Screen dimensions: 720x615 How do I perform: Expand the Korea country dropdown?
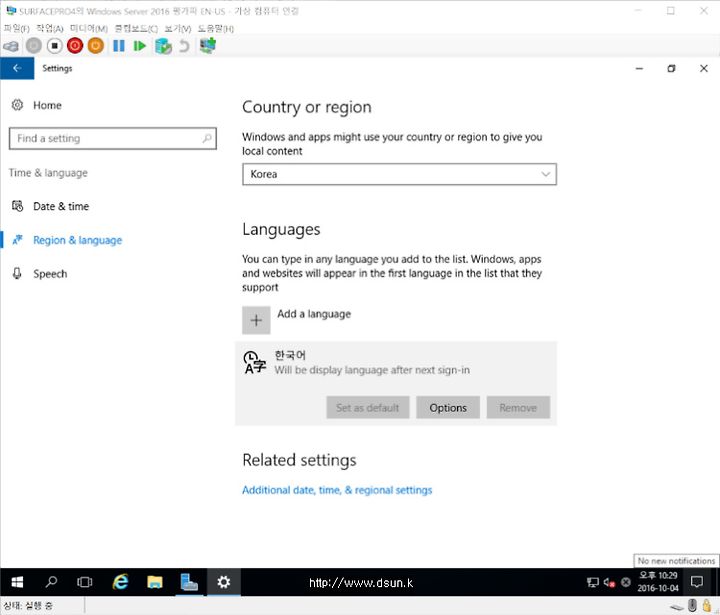coord(399,174)
